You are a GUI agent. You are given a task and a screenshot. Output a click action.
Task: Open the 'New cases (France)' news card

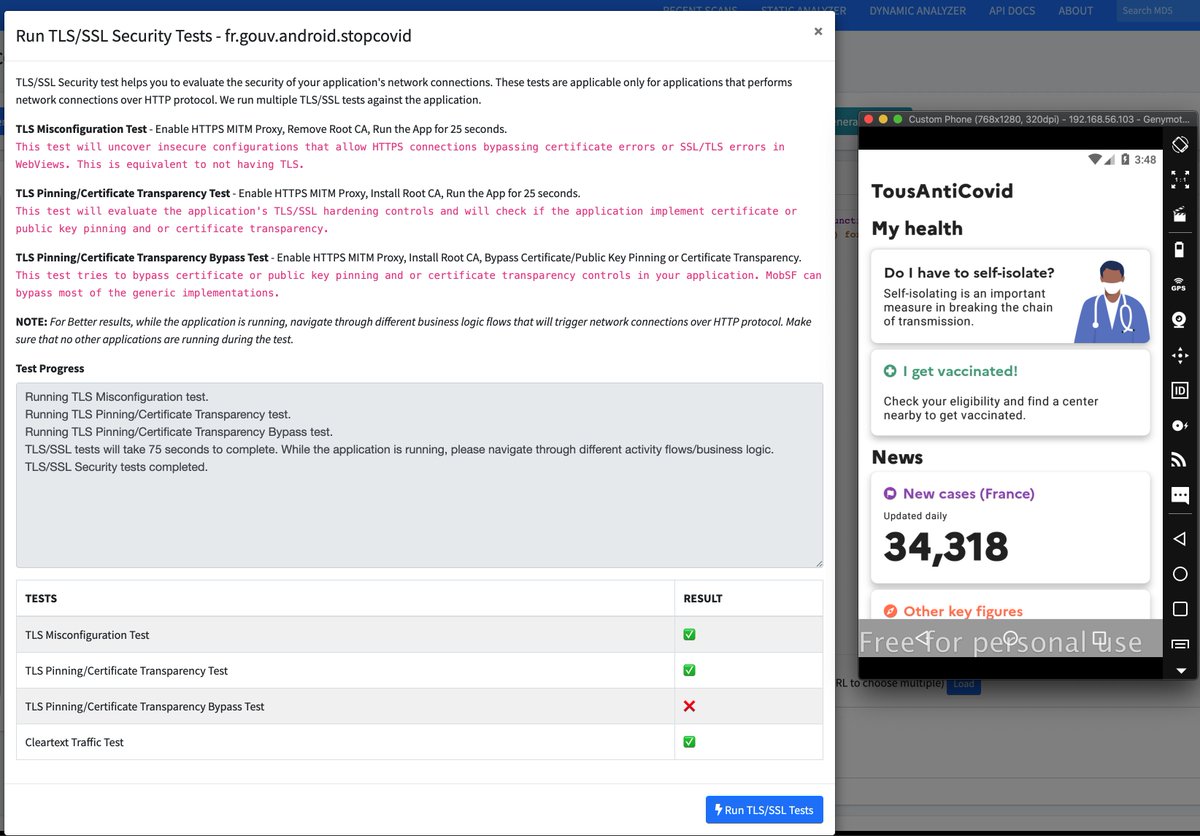[x=1010, y=528]
